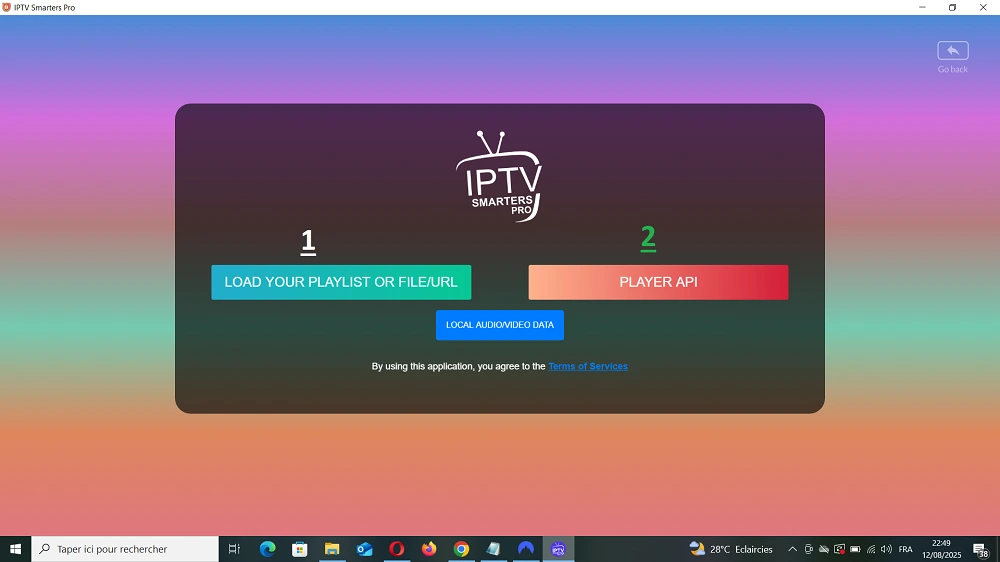Open the notification center icon
The height and width of the screenshot is (562, 1000).
[x=981, y=549]
